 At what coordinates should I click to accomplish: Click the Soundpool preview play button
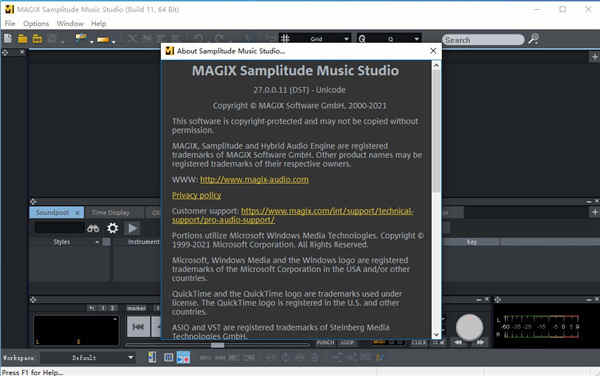(x=133, y=228)
